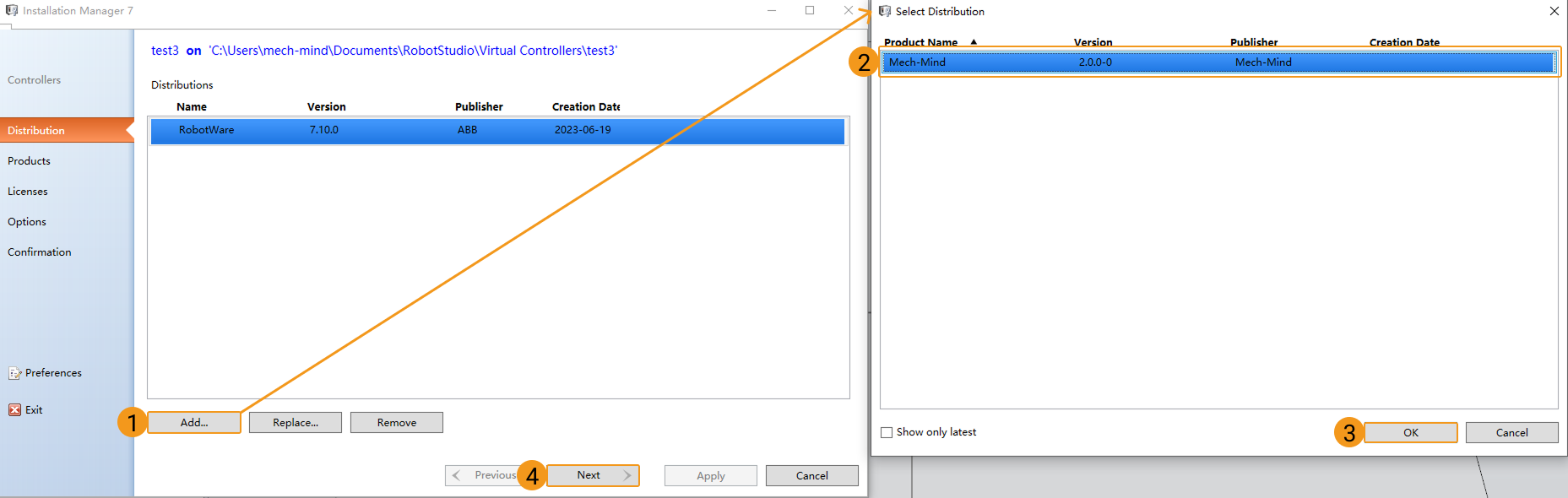Click the Name column header in Distributions
Screen dimensions: 1568x498
point(192,107)
